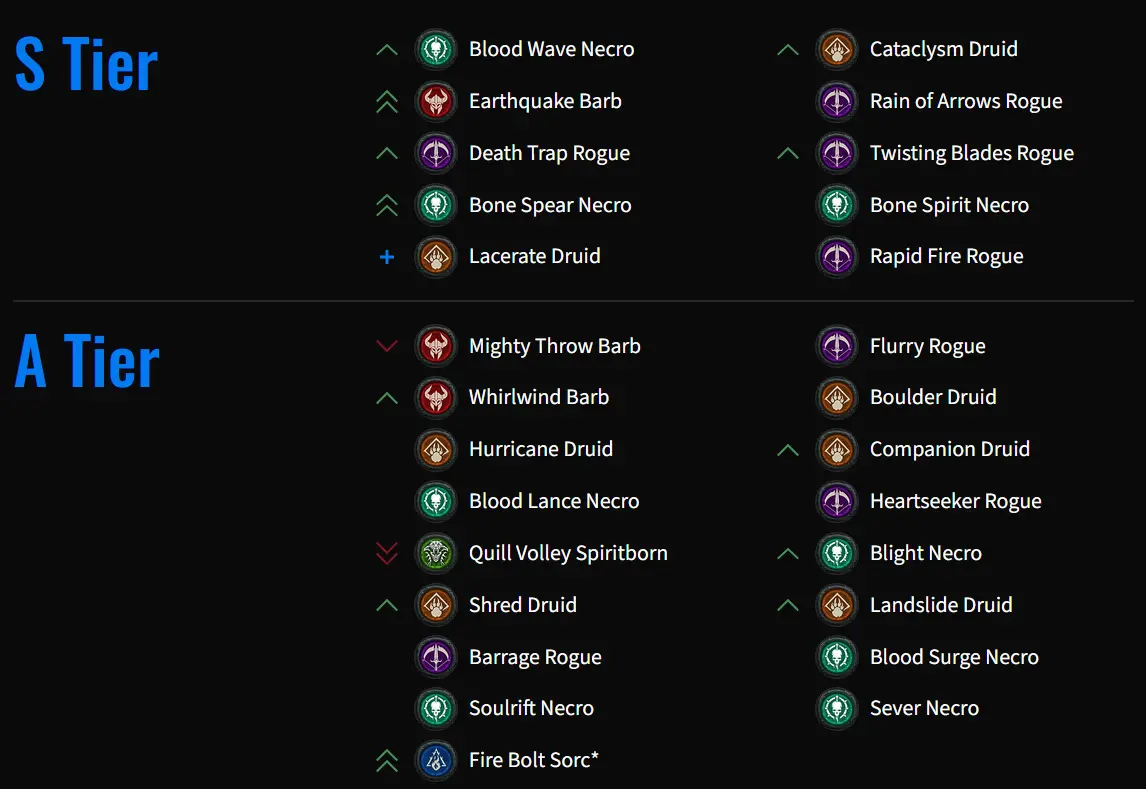Open the Bone Spear Necro build
The image size is (1146, 789).
pyautogui.click(x=550, y=205)
